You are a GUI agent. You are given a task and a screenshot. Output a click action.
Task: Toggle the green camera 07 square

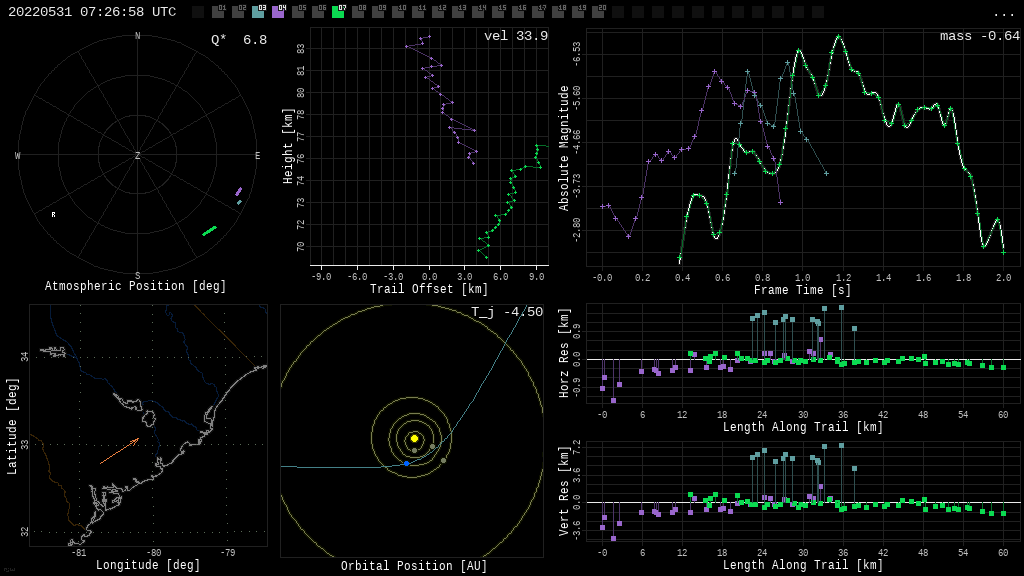click(x=338, y=12)
